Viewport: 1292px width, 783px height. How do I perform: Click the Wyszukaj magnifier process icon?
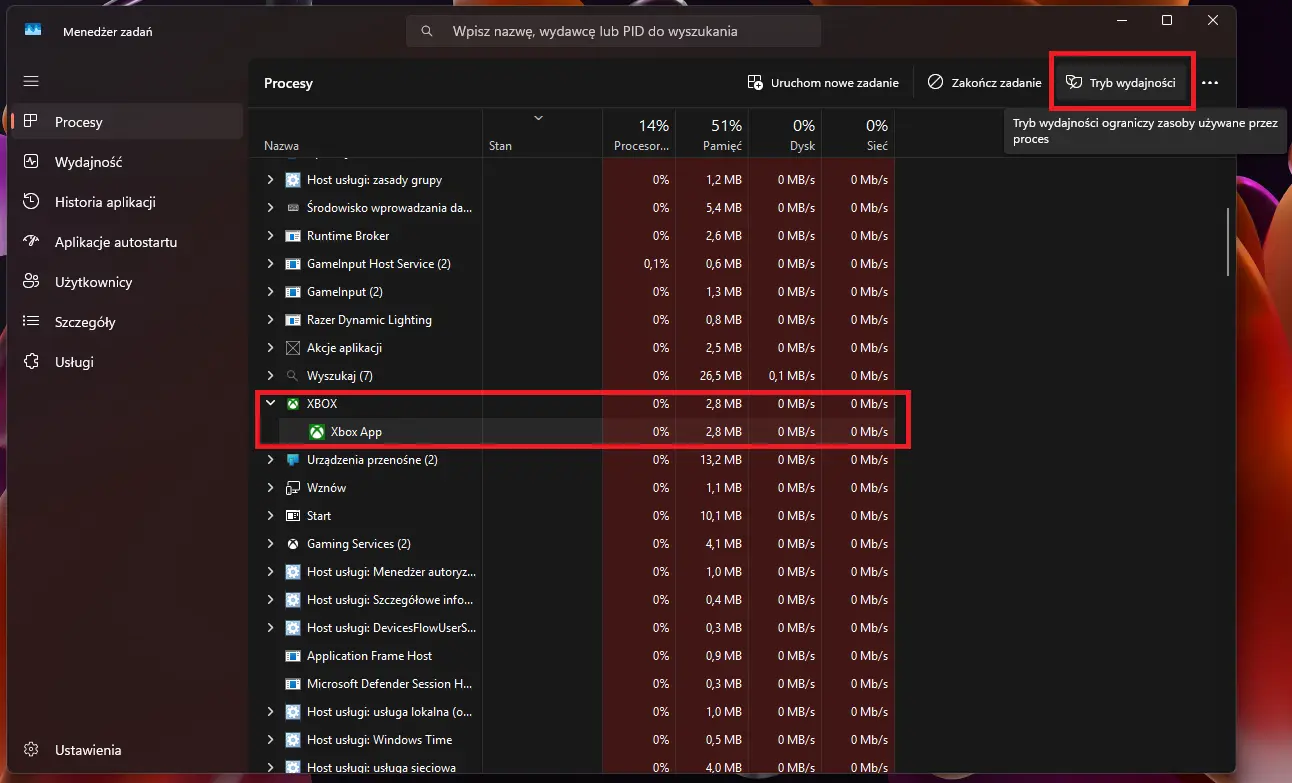(293, 376)
